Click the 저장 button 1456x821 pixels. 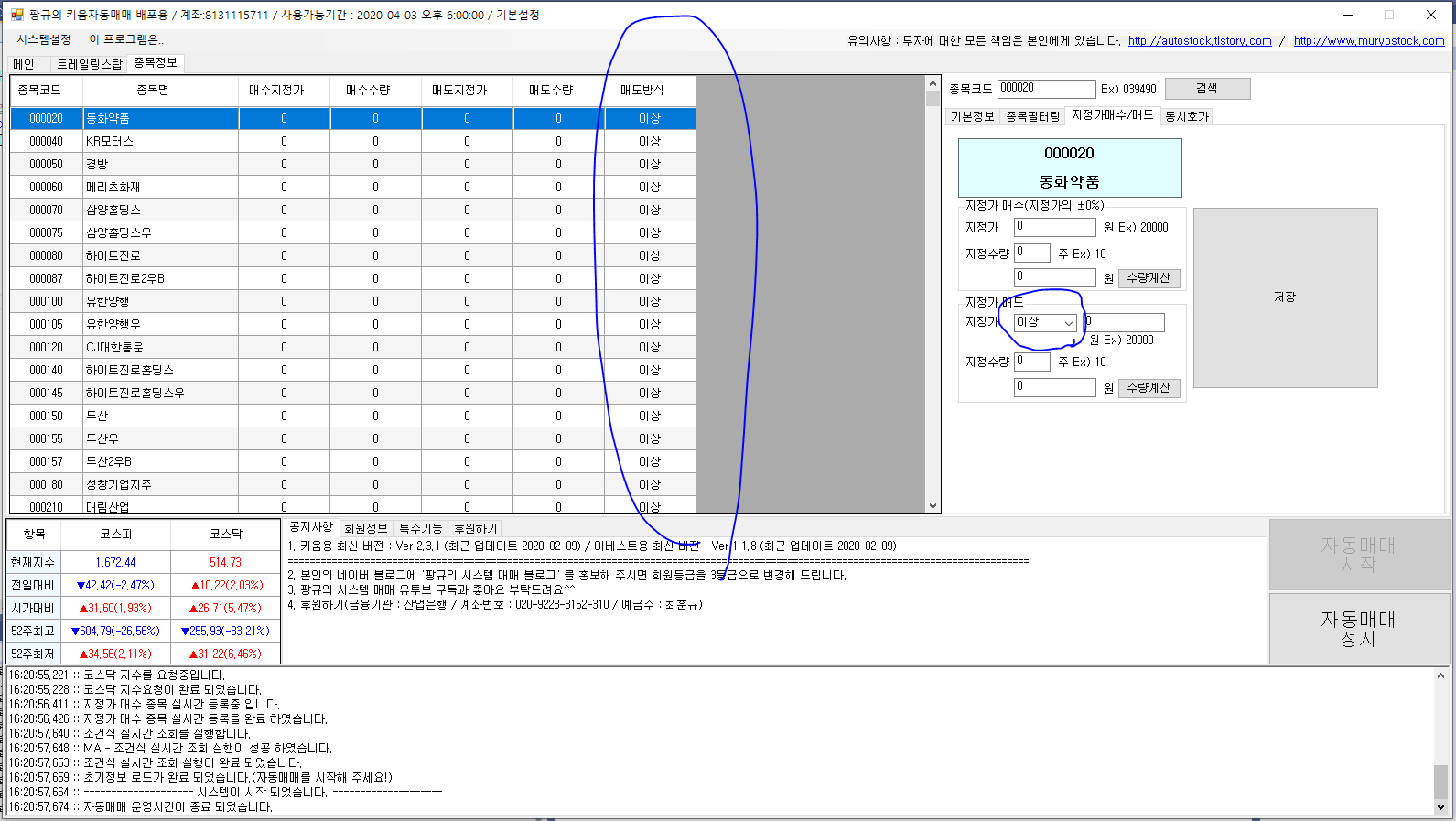coord(1285,297)
